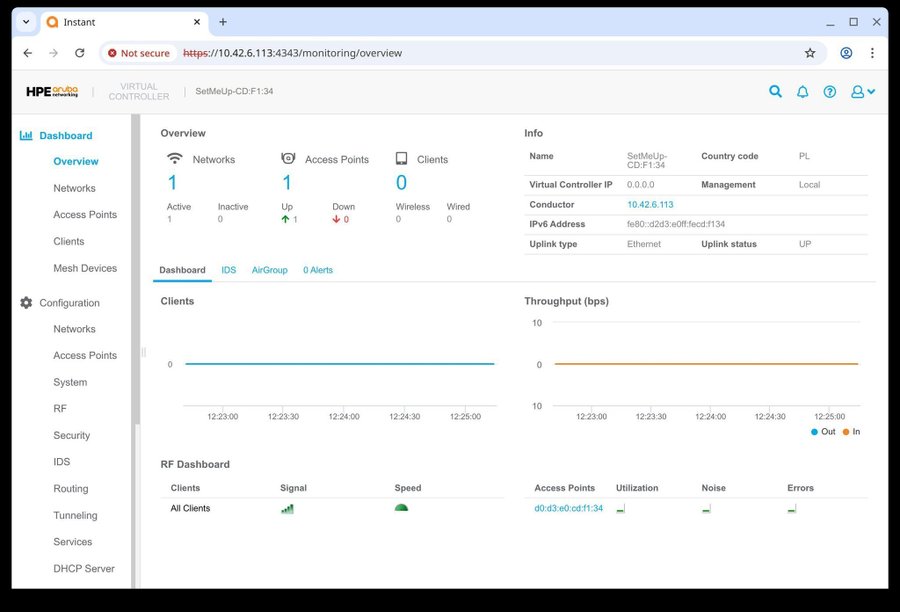Open the 0 Alerts tab
Viewport: 900px width, 612px height.
point(318,270)
